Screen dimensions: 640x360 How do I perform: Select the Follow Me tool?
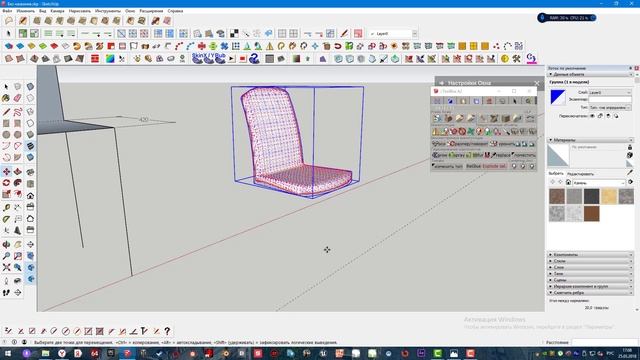18,183
